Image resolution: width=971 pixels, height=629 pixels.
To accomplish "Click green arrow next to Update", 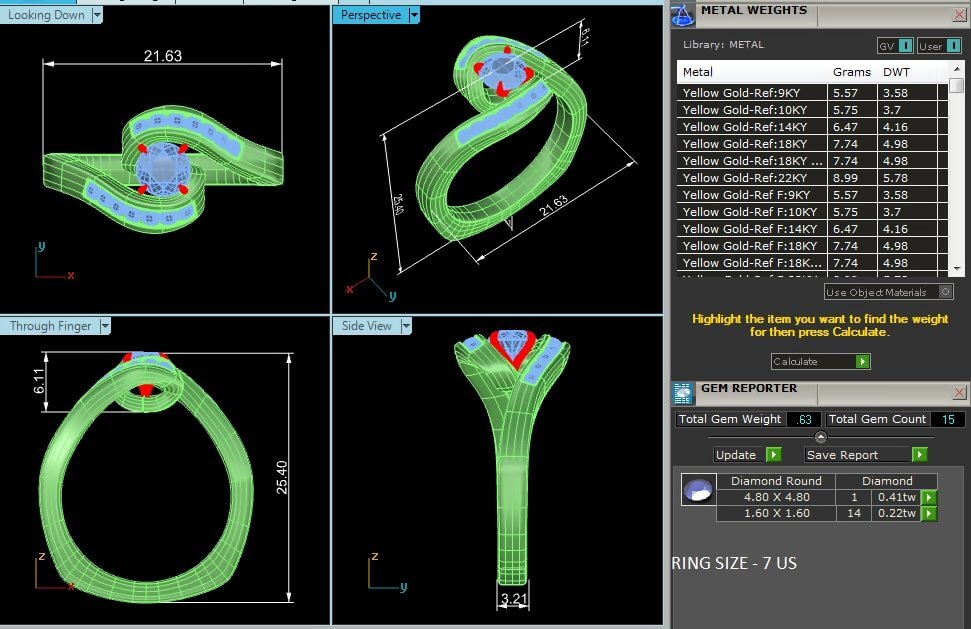I will [x=773, y=455].
